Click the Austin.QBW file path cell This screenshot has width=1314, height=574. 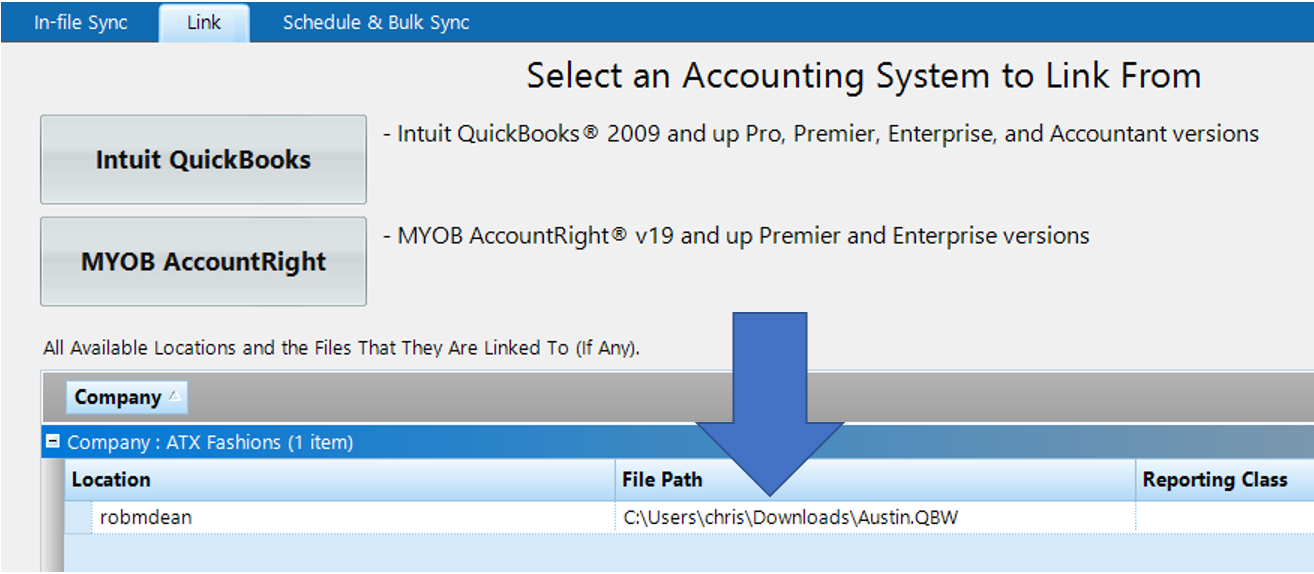pos(875,517)
